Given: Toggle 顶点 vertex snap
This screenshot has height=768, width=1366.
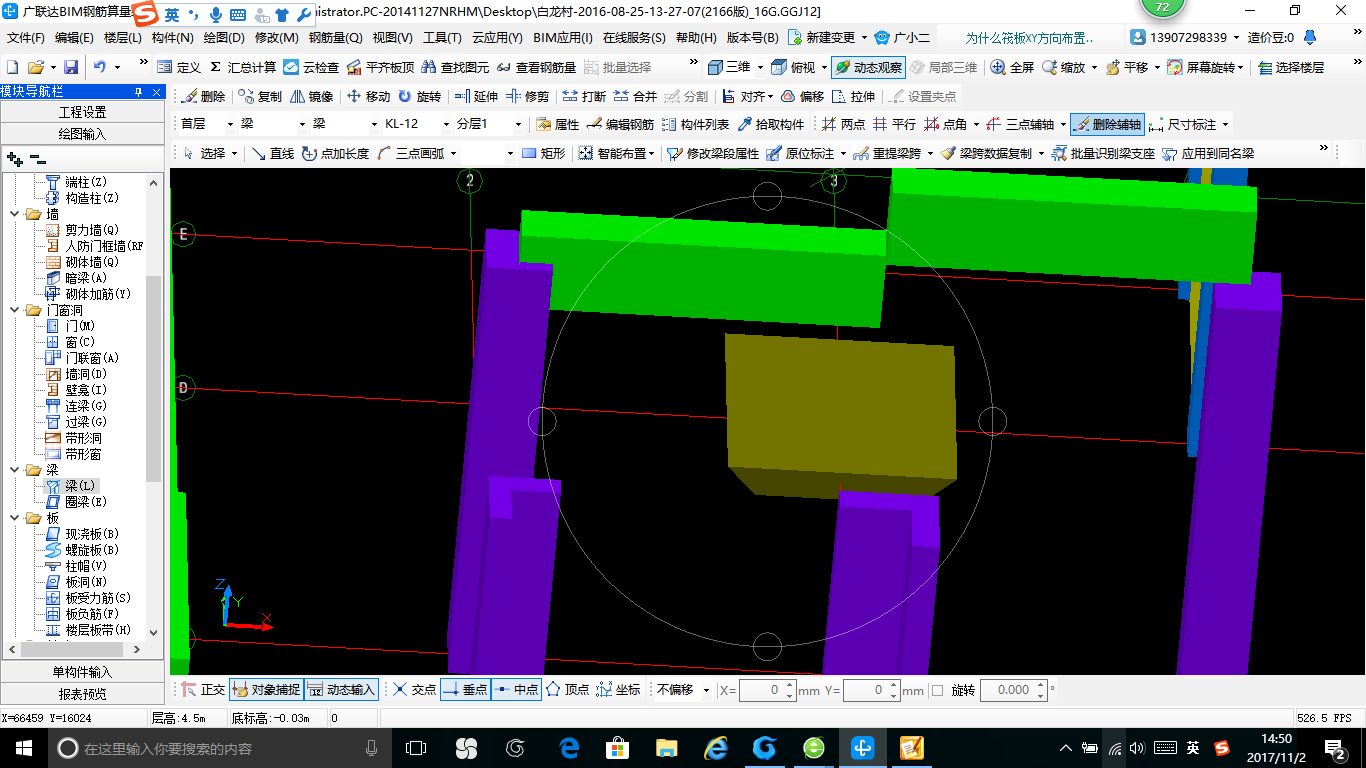Looking at the screenshot, I should [567, 690].
